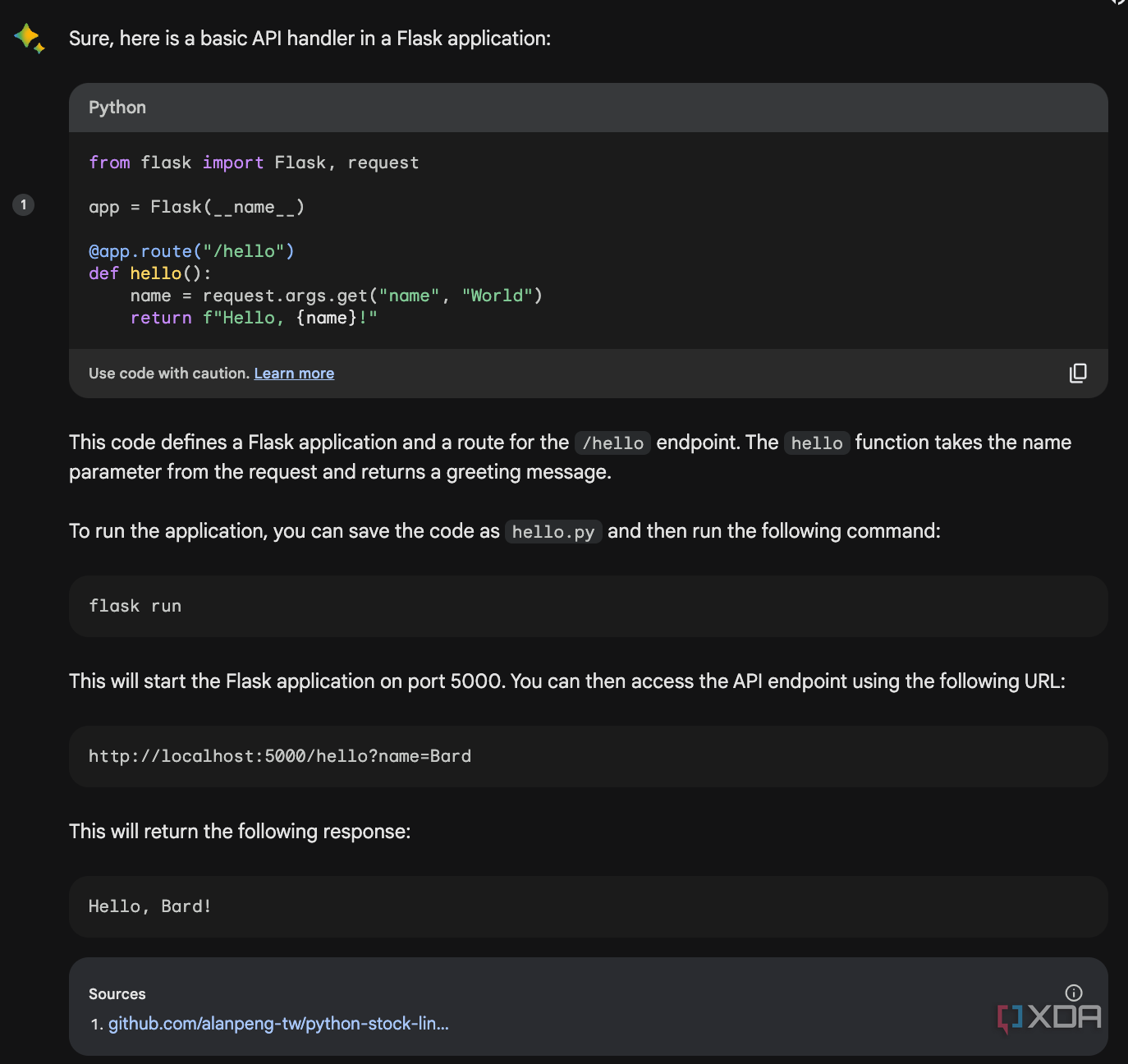The width and height of the screenshot is (1128, 1064).
Task: Click the return f"Hello, {name}!" line
Action: (254, 318)
